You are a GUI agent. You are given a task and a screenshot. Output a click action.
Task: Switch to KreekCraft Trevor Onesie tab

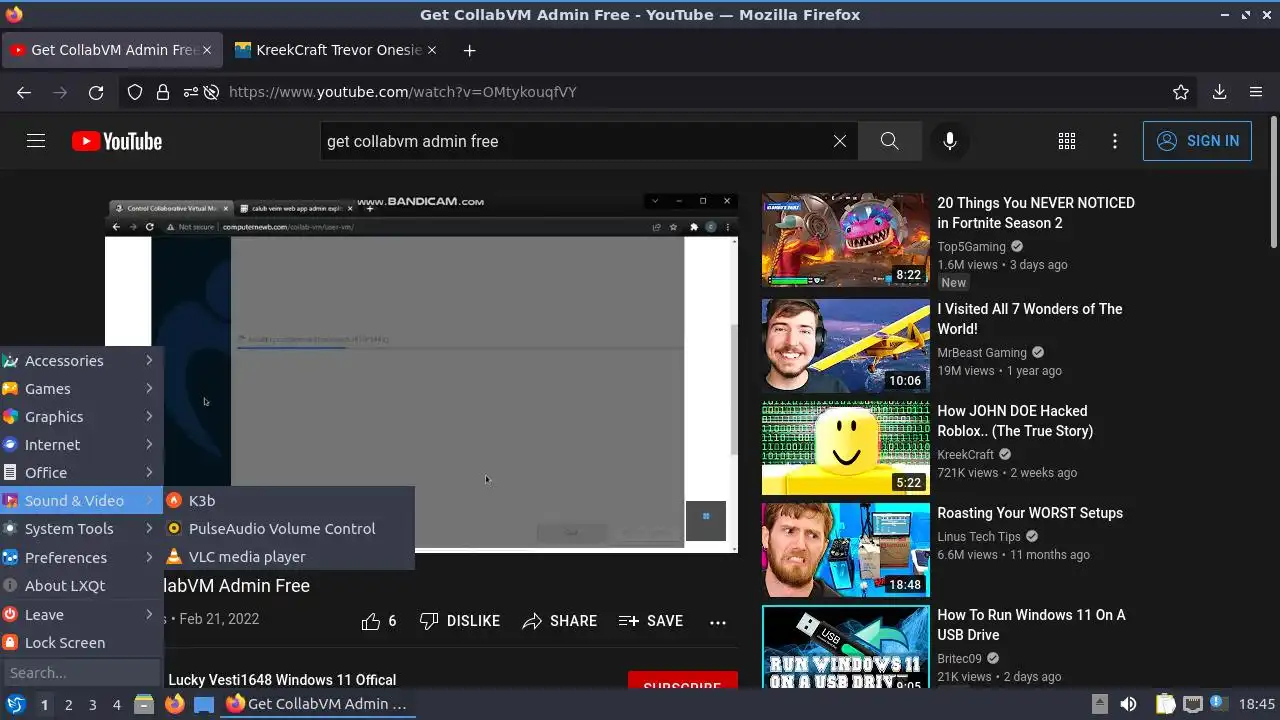tap(334, 50)
